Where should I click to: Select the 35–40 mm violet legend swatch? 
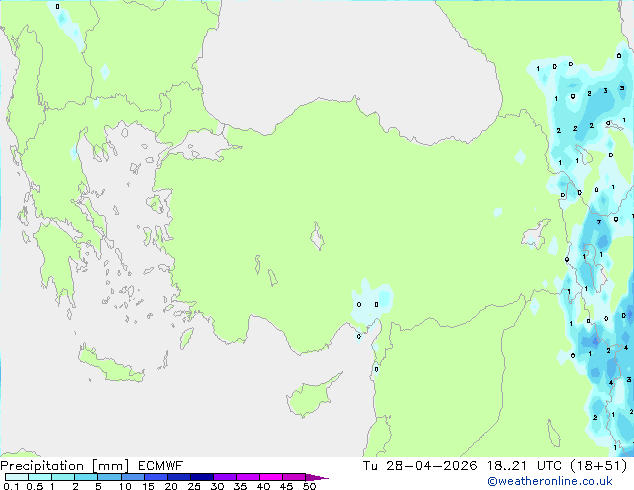[247, 477]
